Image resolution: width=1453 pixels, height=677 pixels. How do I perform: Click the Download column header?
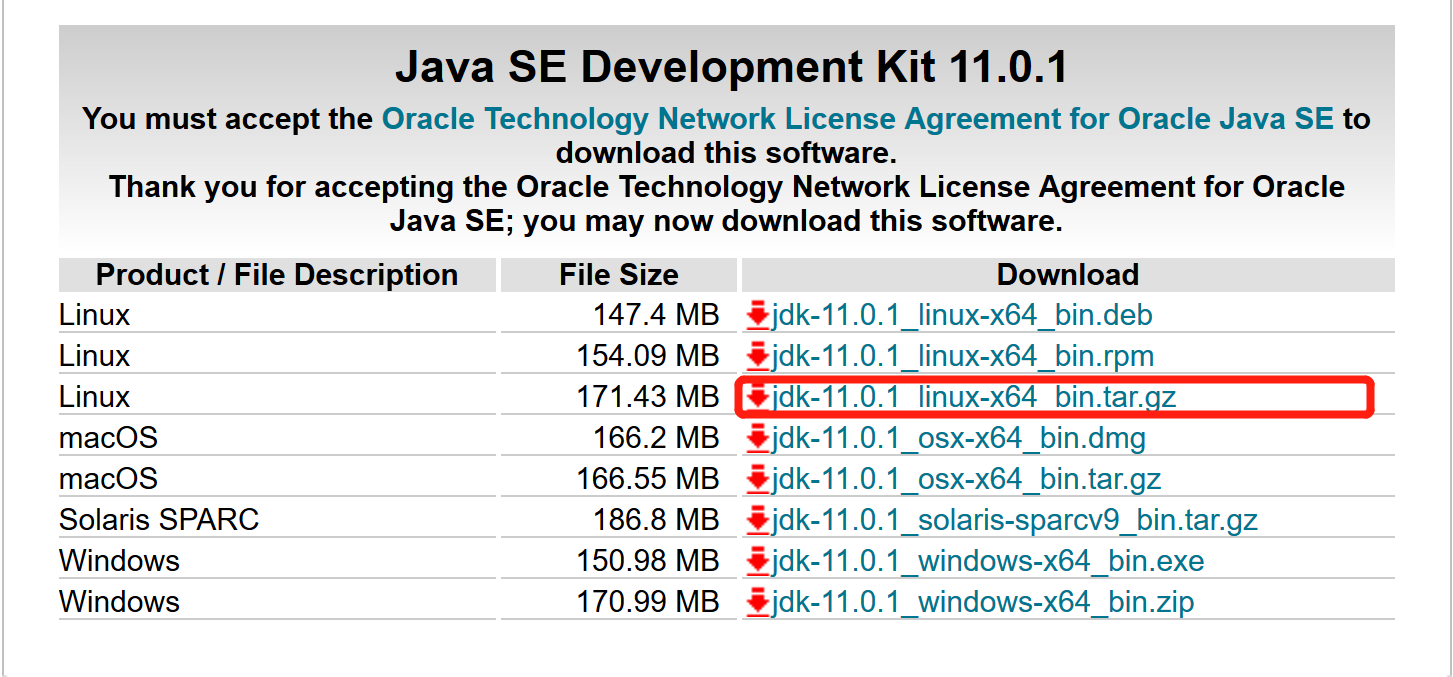[1068, 275]
